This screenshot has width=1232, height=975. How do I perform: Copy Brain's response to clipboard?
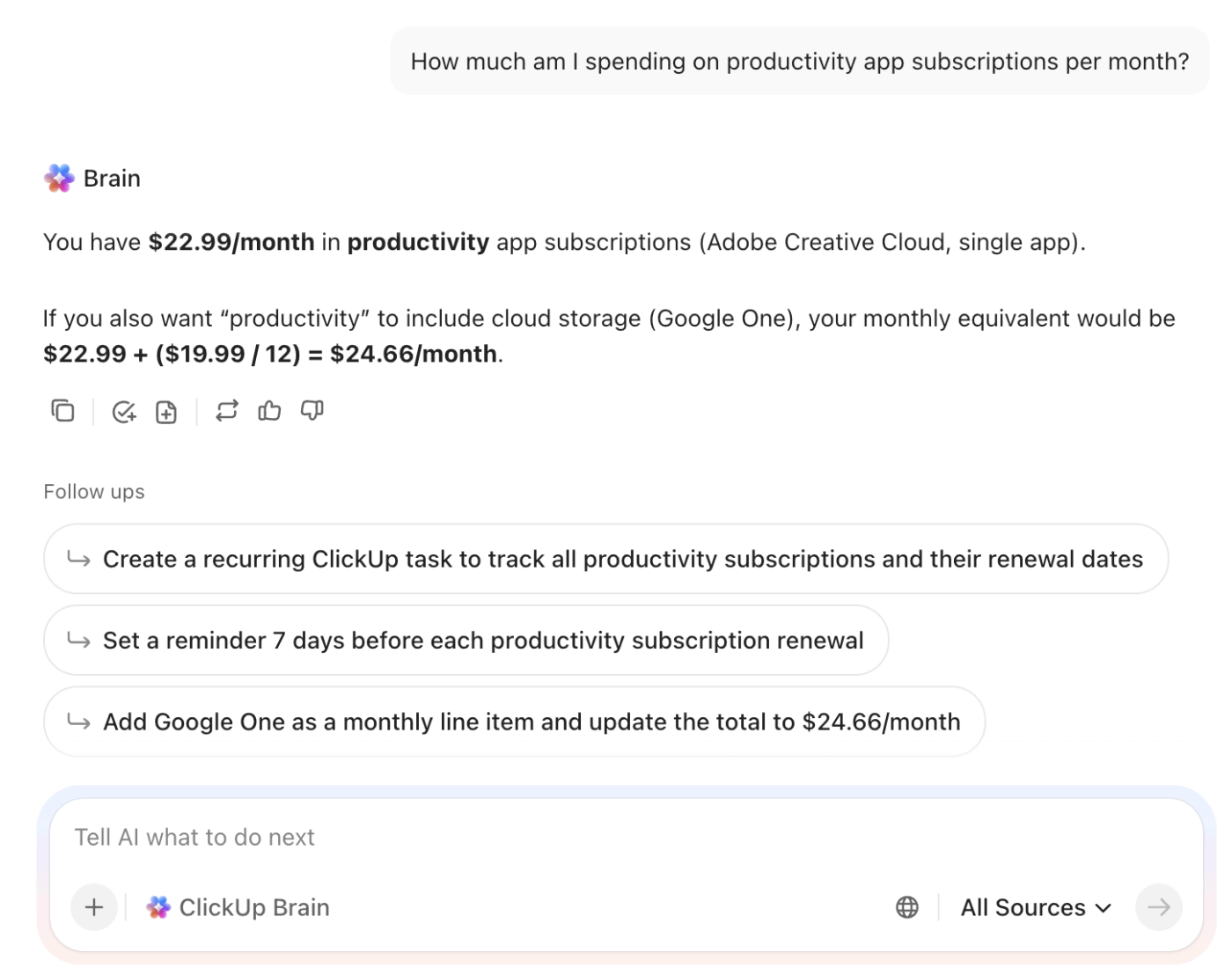point(62,411)
